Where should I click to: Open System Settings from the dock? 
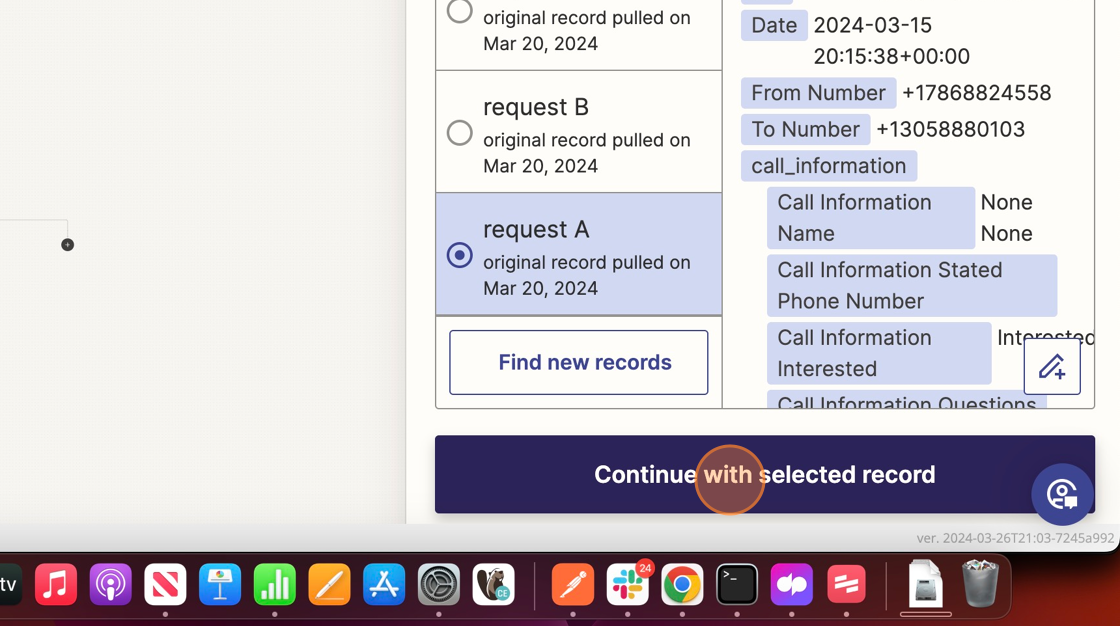(x=438, y=585)
